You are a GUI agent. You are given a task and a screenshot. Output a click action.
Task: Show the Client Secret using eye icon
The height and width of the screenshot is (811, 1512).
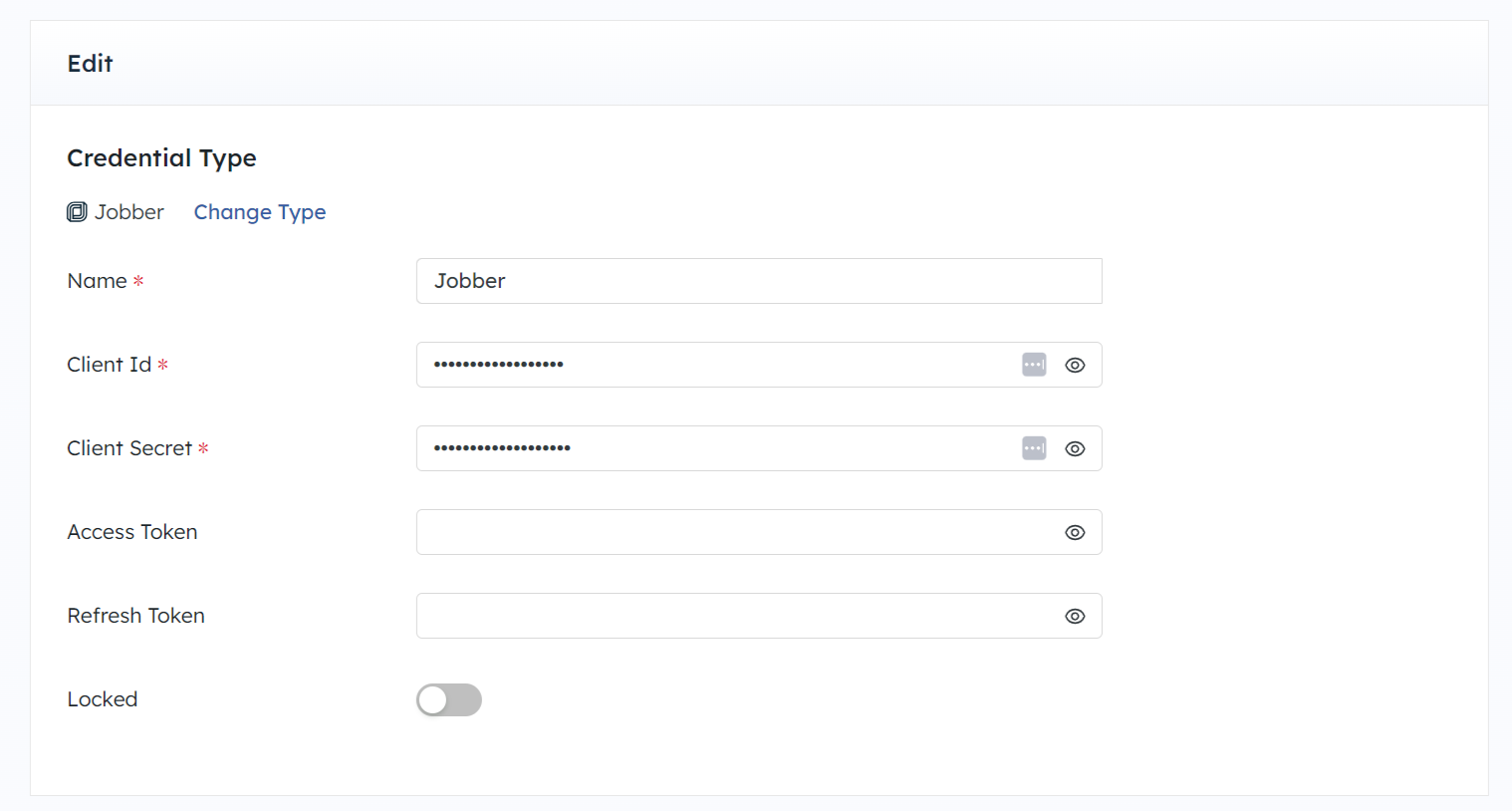pos(1075,448)
